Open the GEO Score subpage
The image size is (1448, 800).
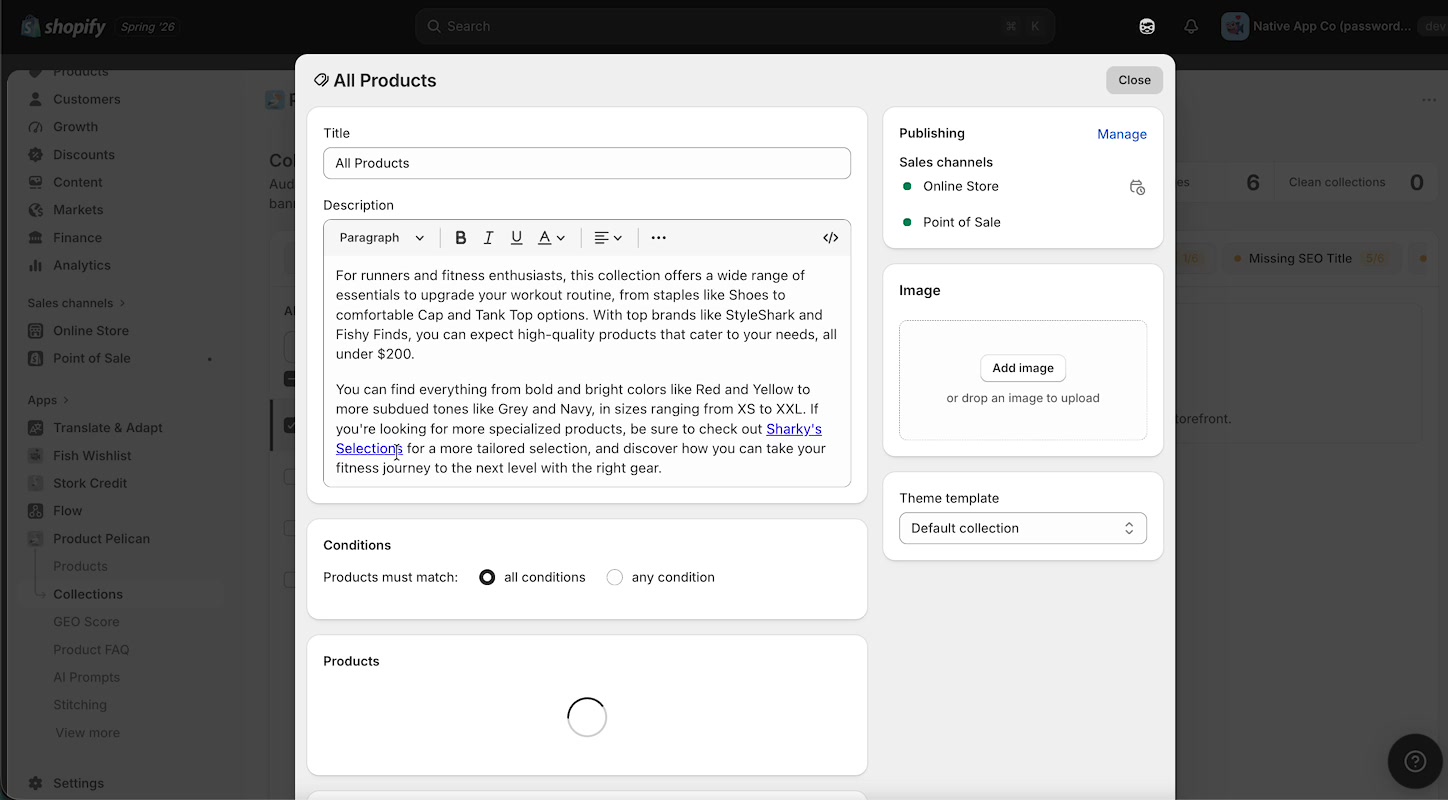[x=86, y=622]
